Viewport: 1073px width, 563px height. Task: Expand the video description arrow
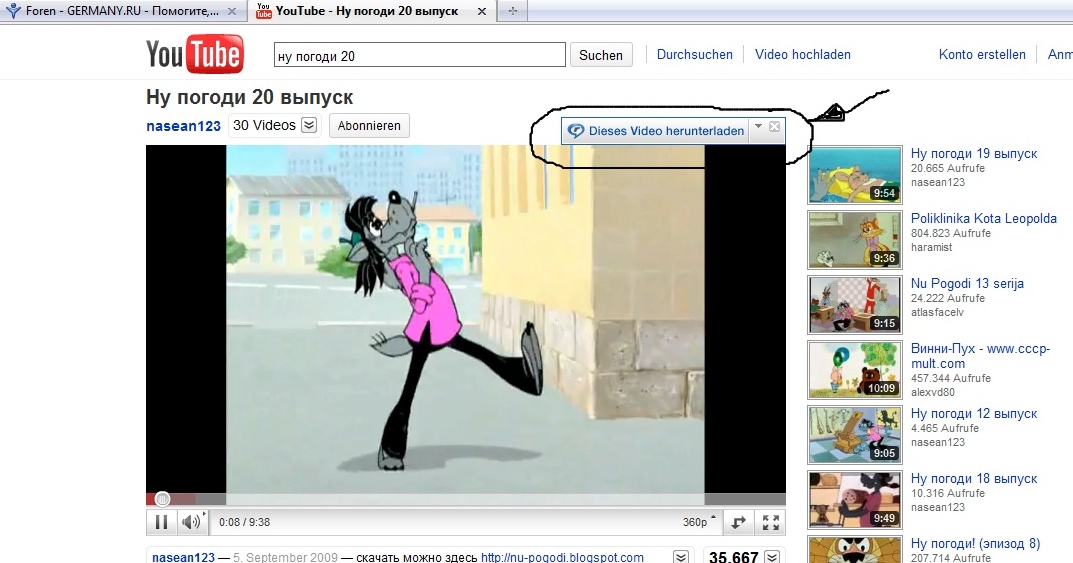click(x=680, y=557)
